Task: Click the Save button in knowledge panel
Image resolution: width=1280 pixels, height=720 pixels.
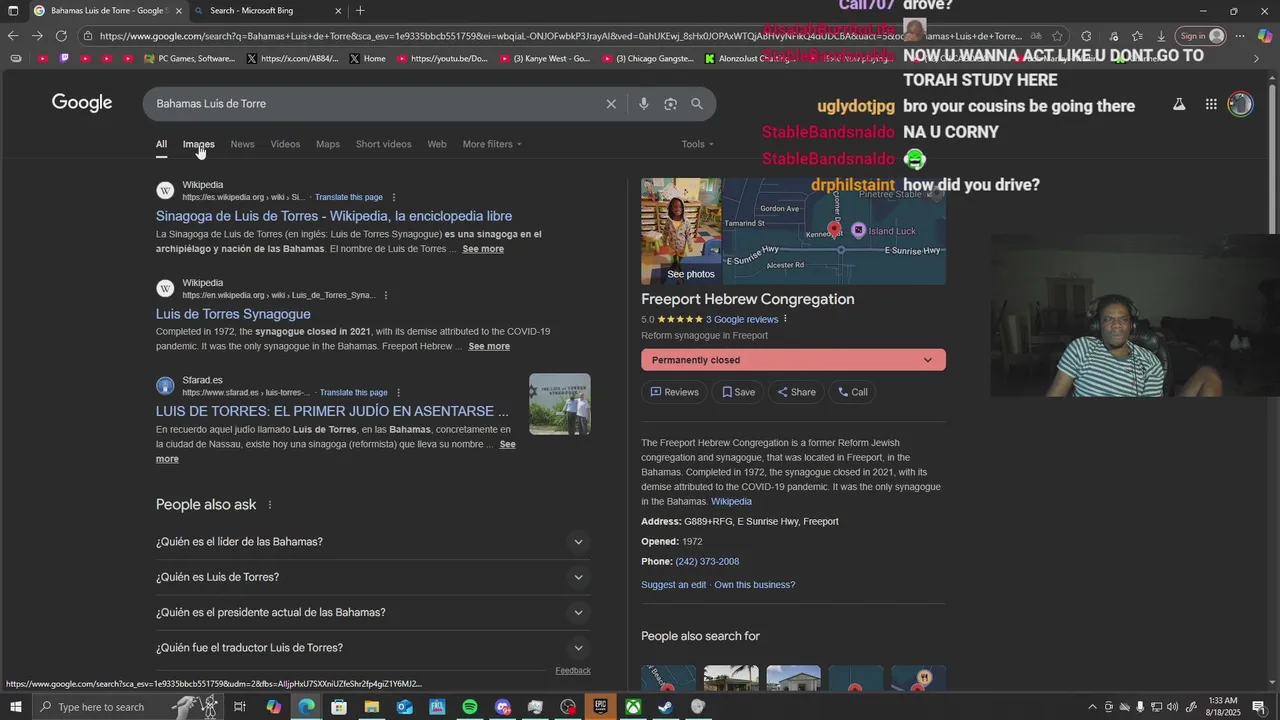Action: pos(739,392)
